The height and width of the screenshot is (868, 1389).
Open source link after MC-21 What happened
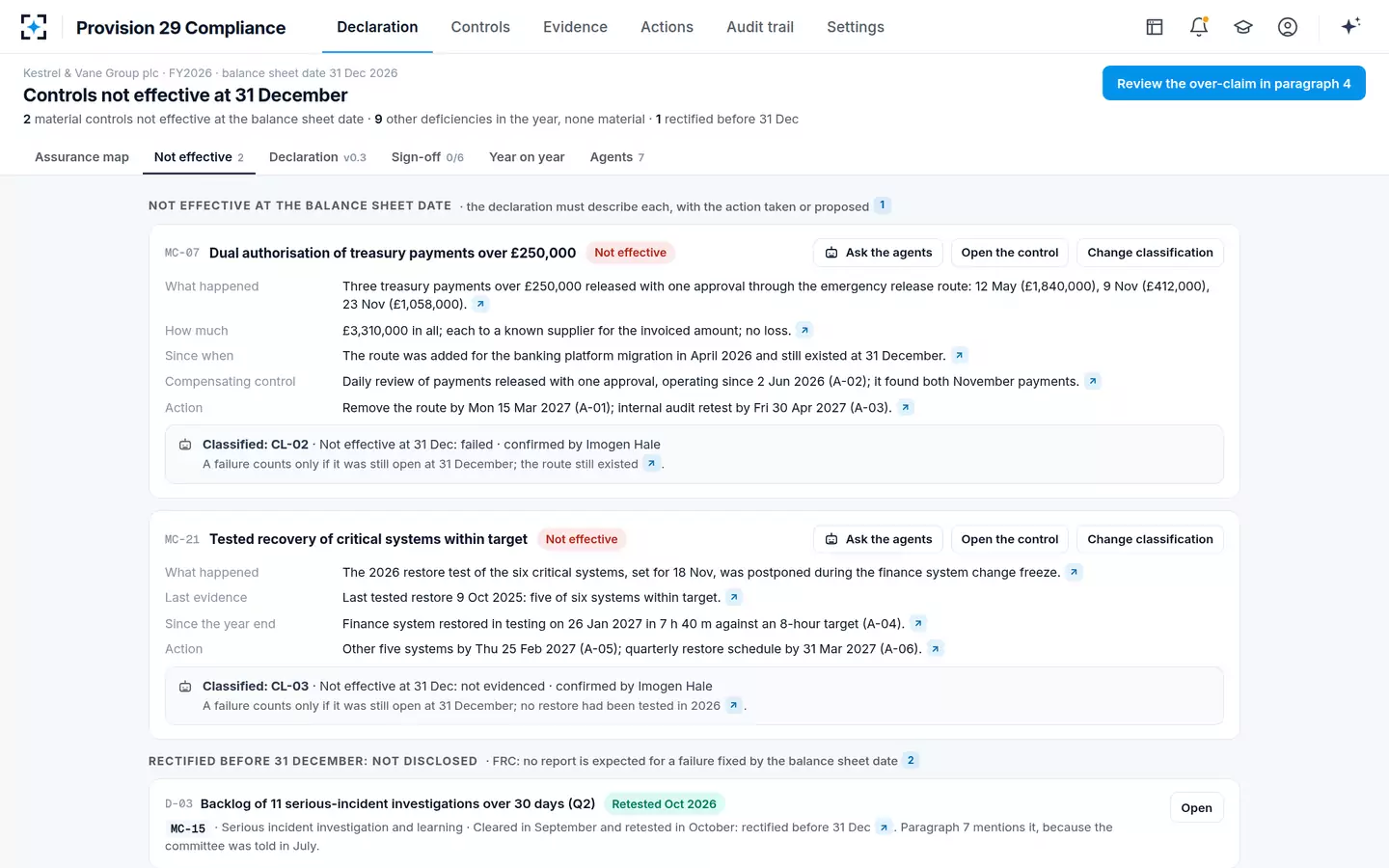pos(1074,573)
